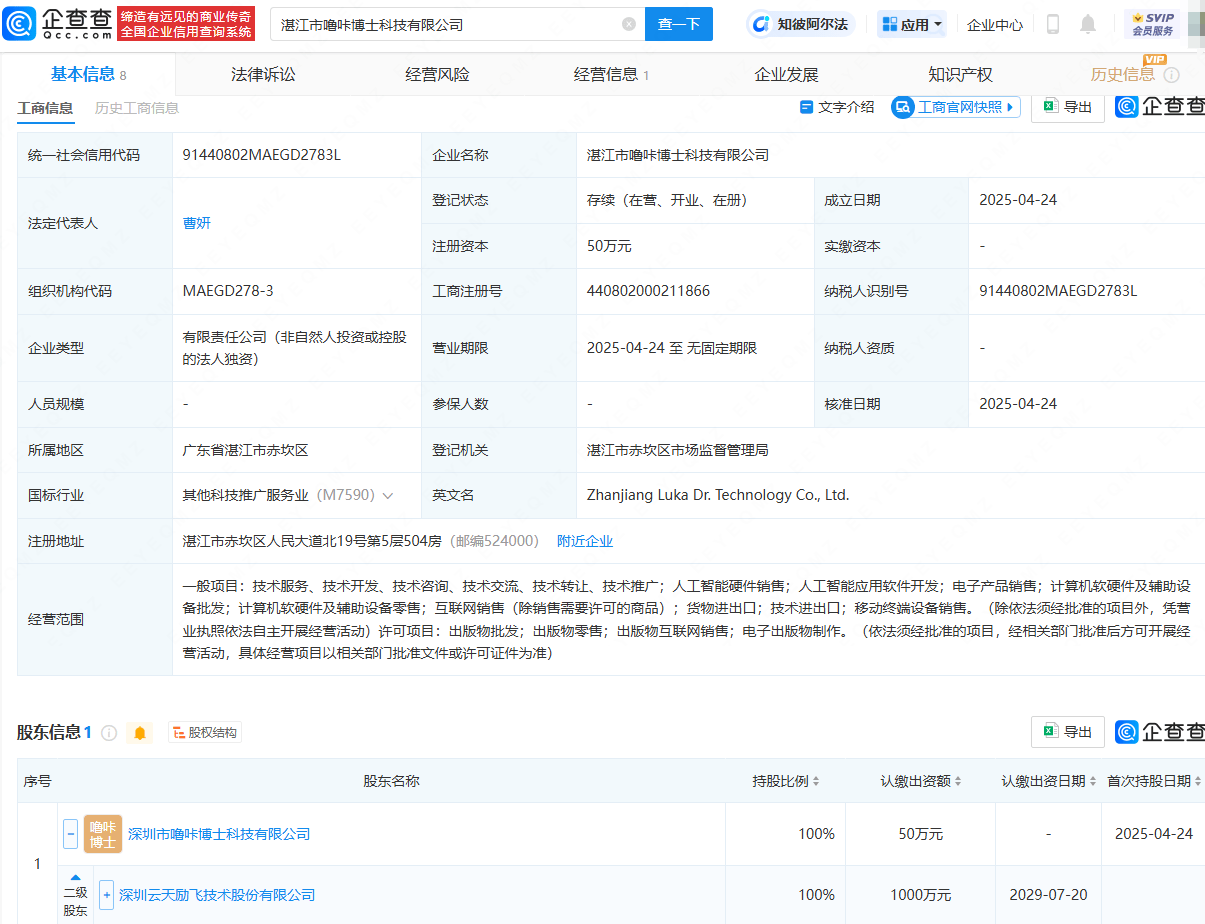
Task: Select industry 其他科技推广服务业
Action: click(246, 495)
